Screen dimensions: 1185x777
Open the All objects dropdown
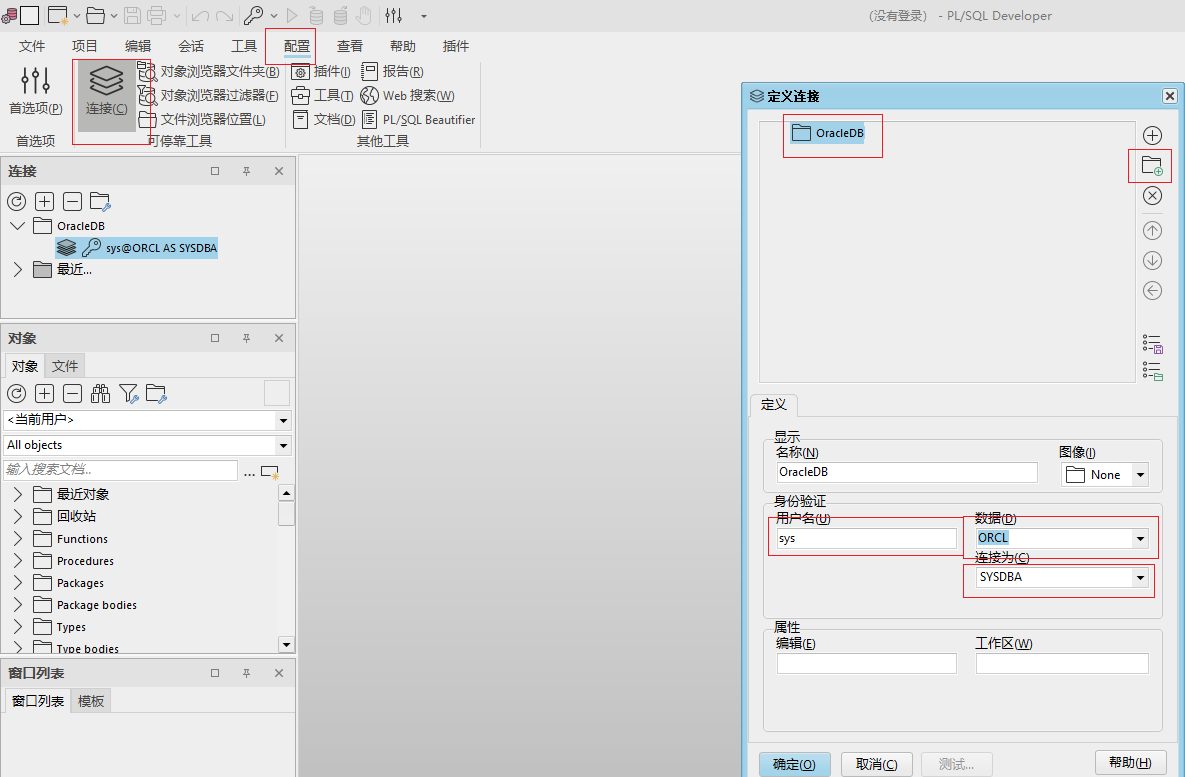tap(283, 445)
